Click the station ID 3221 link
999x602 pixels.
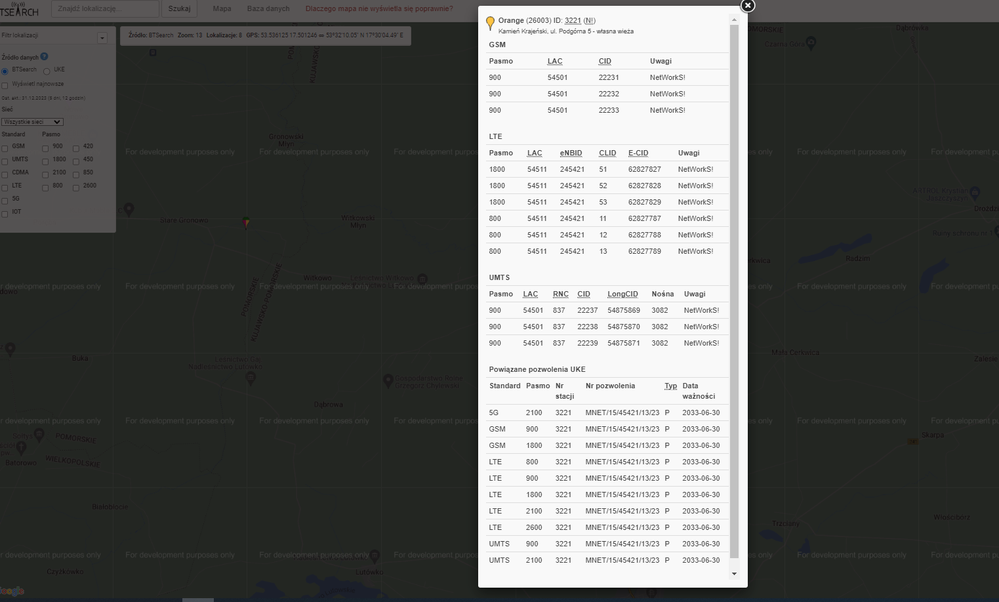click(573, 20)
